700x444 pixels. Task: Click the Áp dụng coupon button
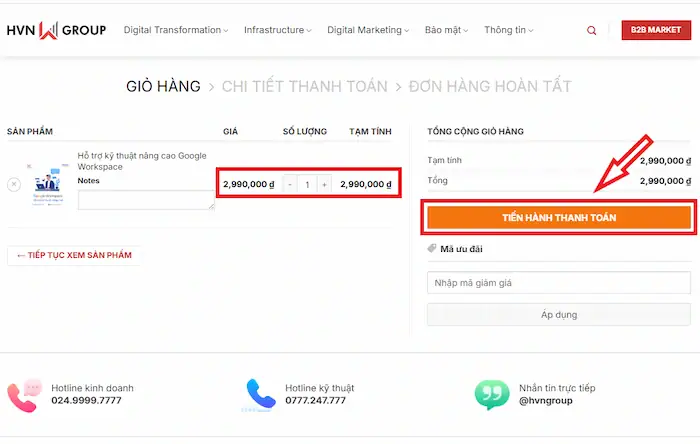559,315
